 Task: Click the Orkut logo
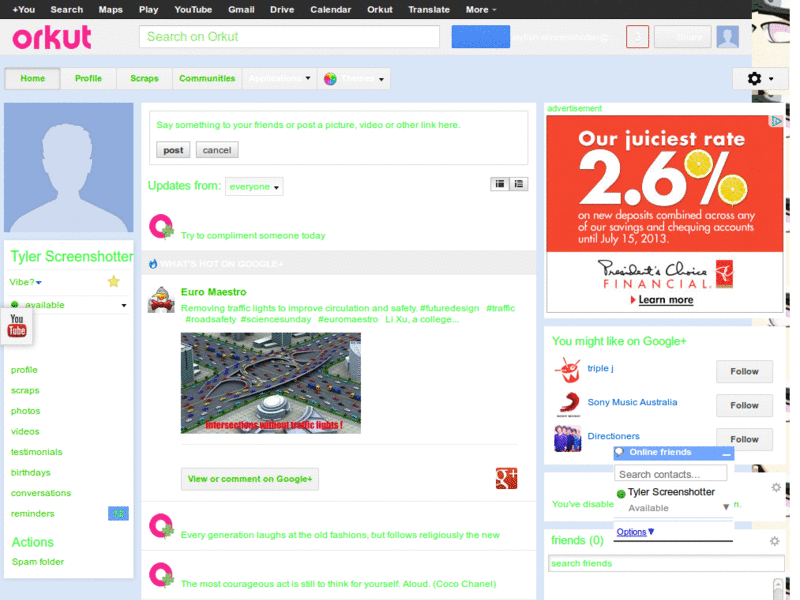tap(52, 37)
